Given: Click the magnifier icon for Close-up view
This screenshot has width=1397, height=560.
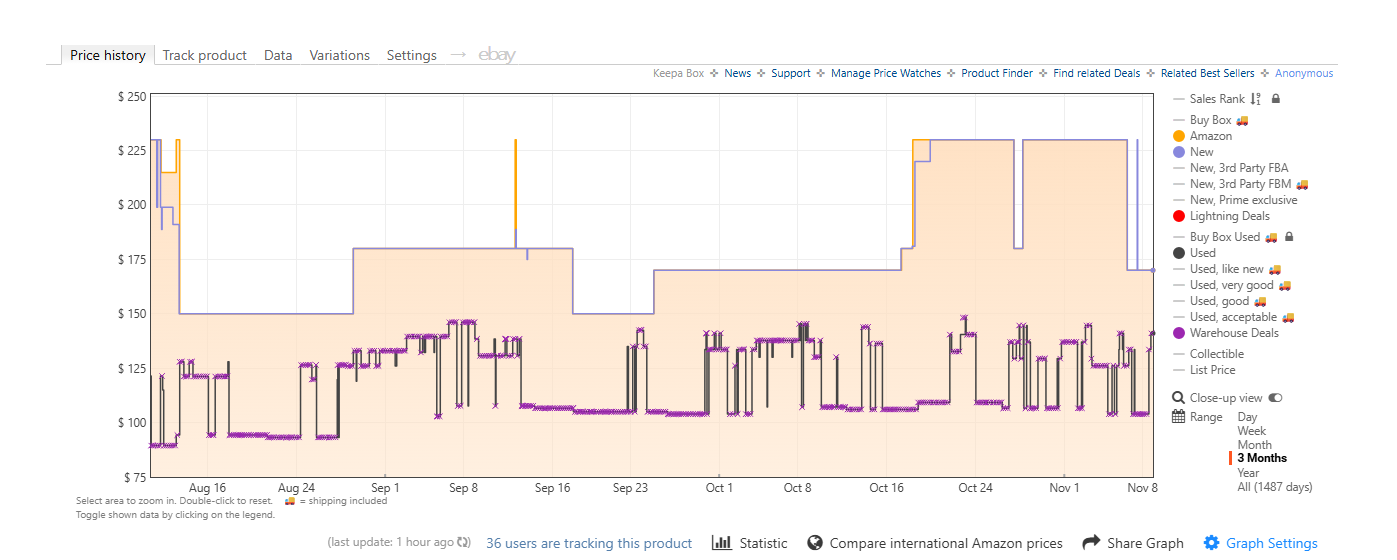Looking at the screenshot, I should coord(1178,398).
